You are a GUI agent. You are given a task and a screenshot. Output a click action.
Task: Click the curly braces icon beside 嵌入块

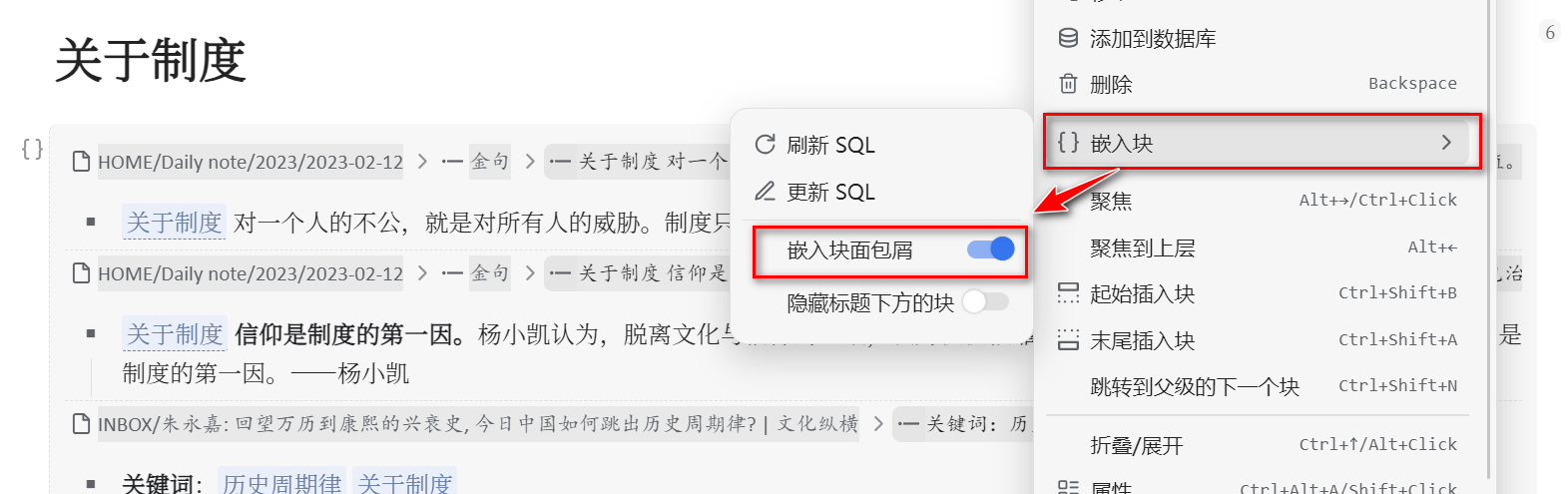(1068, 142)
